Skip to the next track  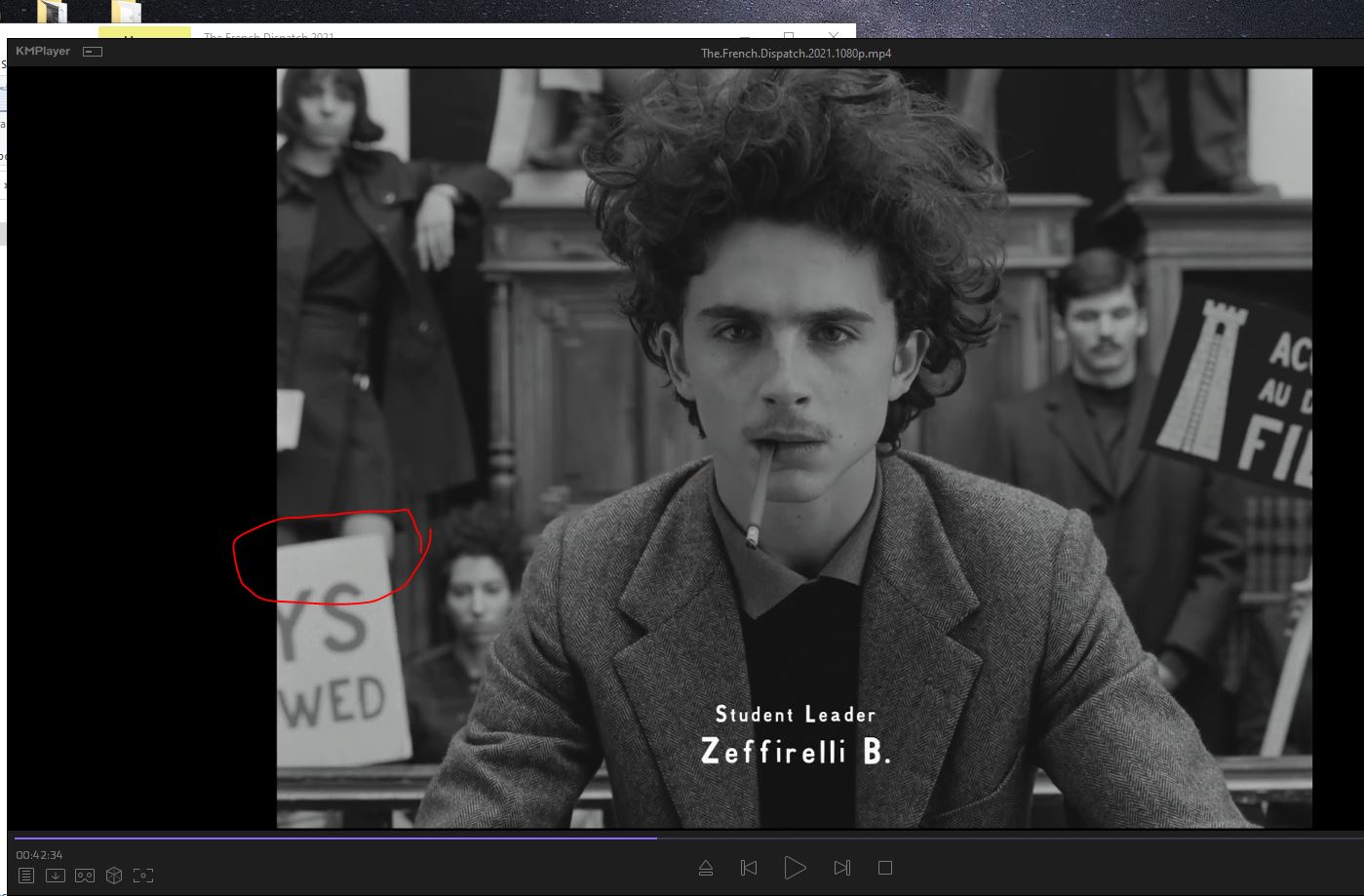coord(842,868)
